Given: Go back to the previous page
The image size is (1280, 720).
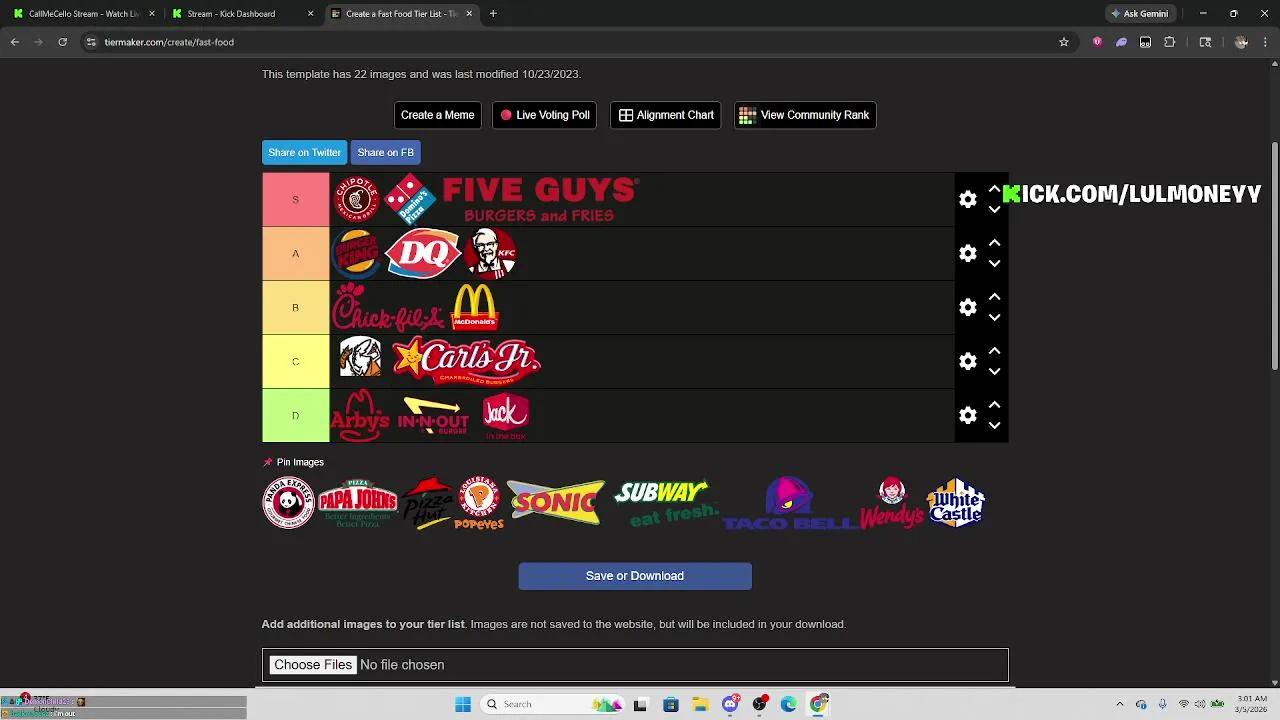Looking at the screenshot, I should pyautogui.click(x=14, y=42).
